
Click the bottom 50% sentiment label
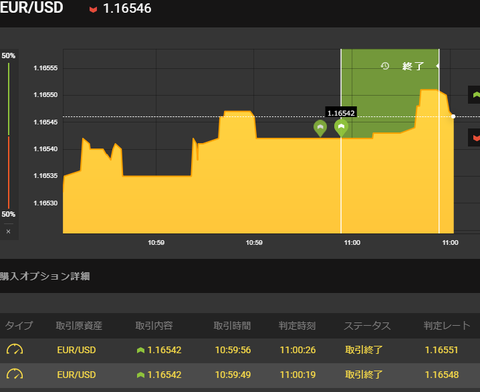pos(8,214)
